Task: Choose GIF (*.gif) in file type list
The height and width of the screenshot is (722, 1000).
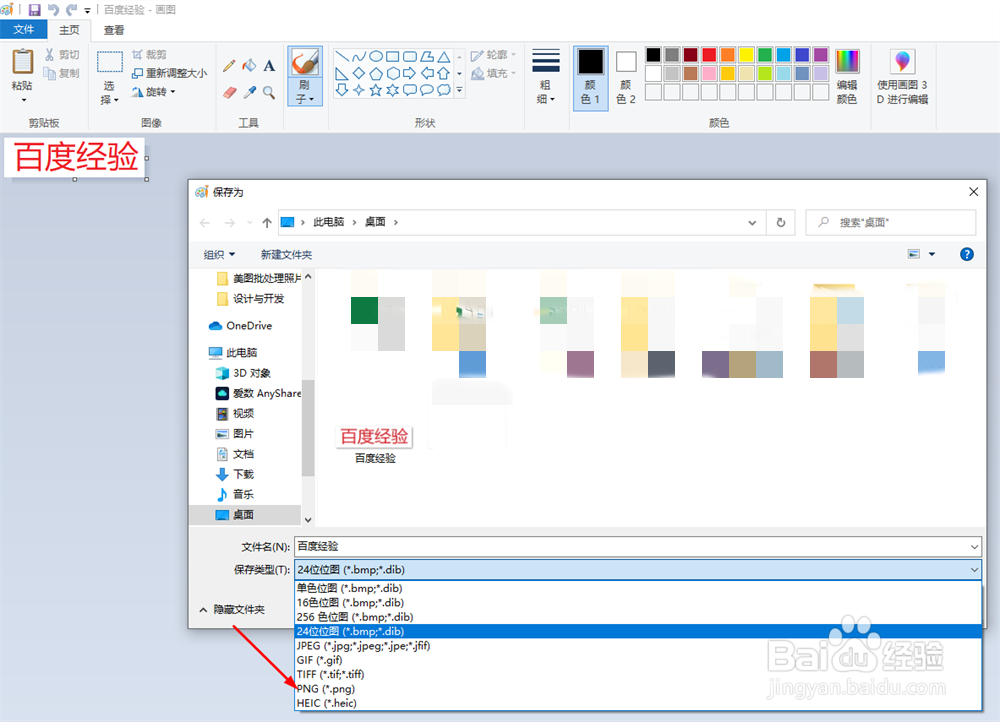Action: pyautogui.click(x=638, y=660)
